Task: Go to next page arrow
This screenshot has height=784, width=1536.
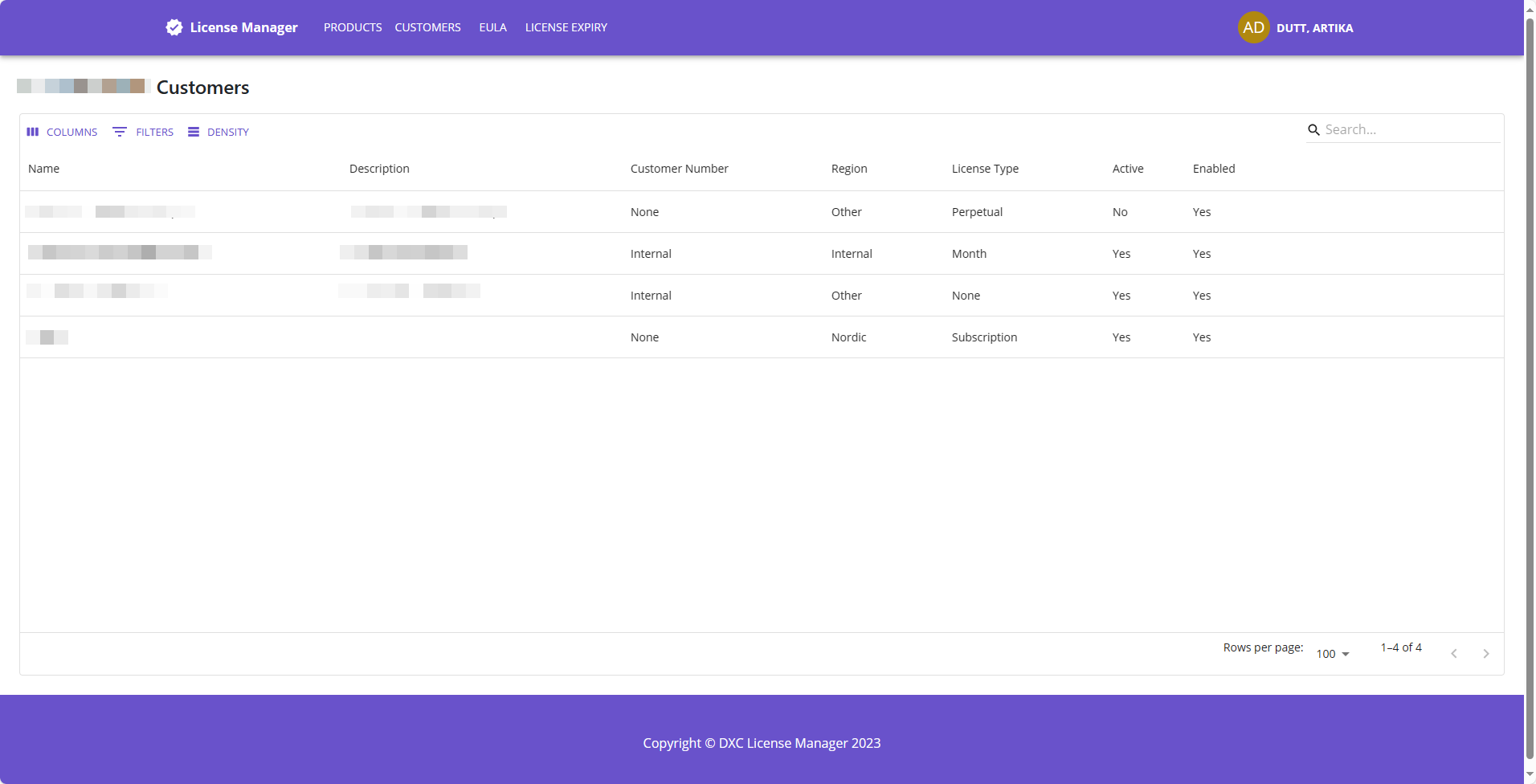Action: point(1485,654)
